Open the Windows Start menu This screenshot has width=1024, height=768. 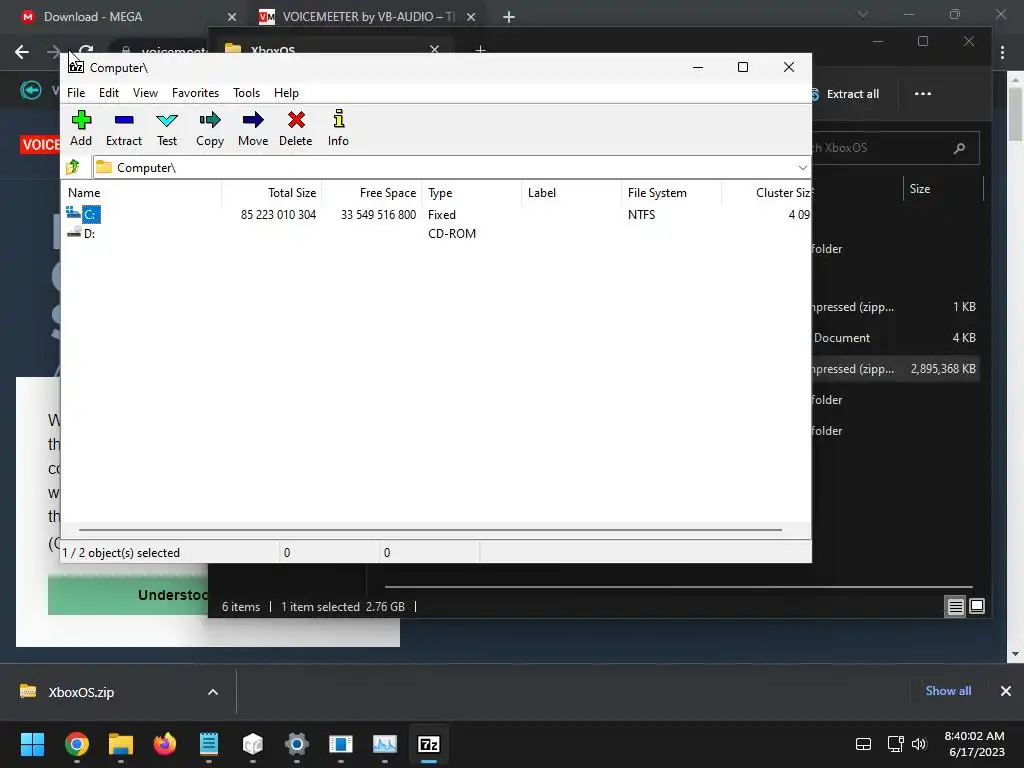(x=32, y=744)
